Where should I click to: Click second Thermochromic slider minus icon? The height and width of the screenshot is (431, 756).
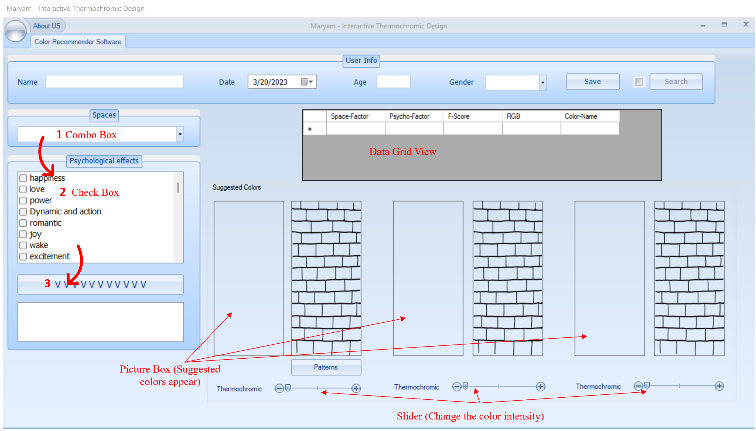(457, 386)
